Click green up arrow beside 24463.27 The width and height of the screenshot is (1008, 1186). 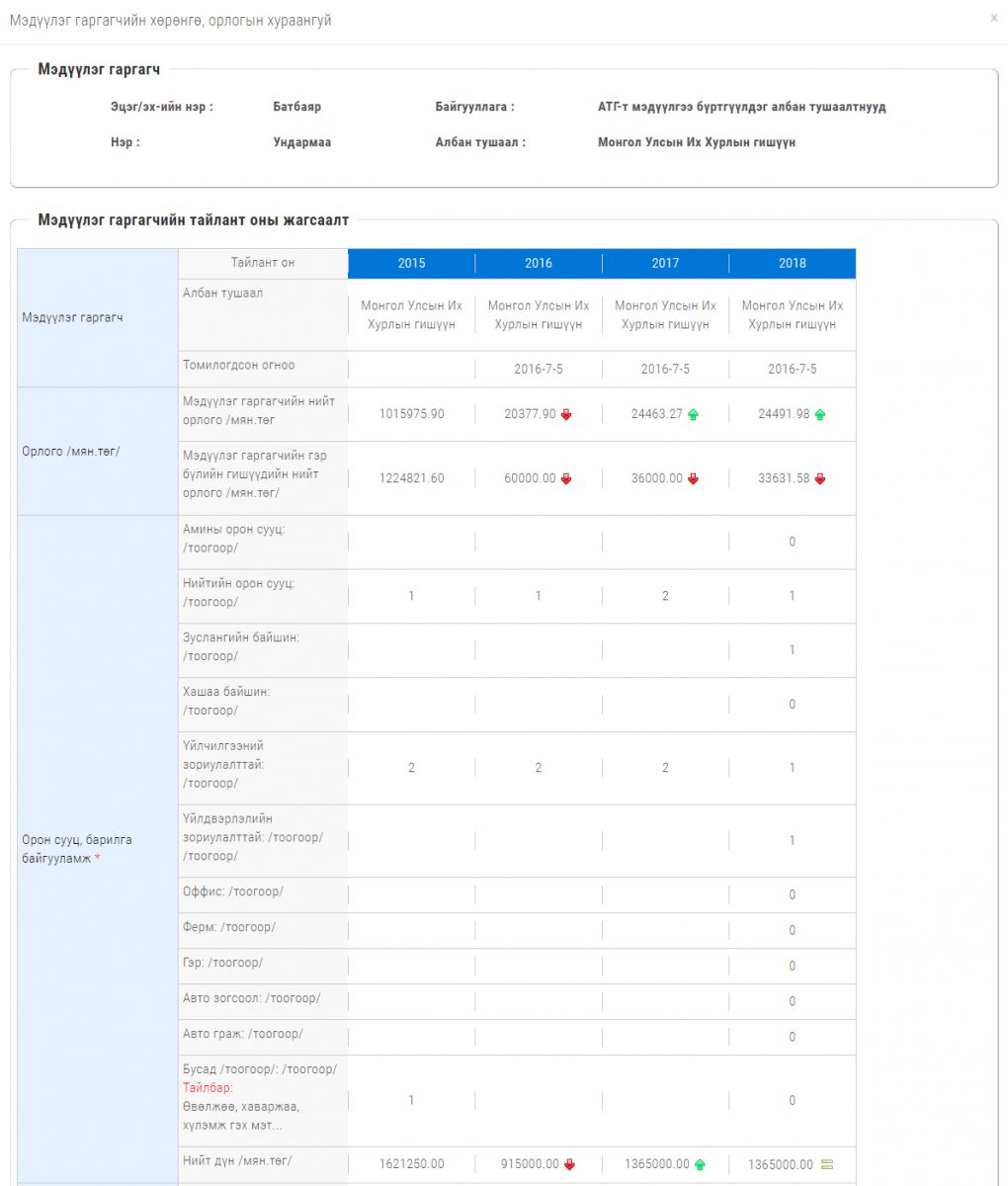point(693,415)
